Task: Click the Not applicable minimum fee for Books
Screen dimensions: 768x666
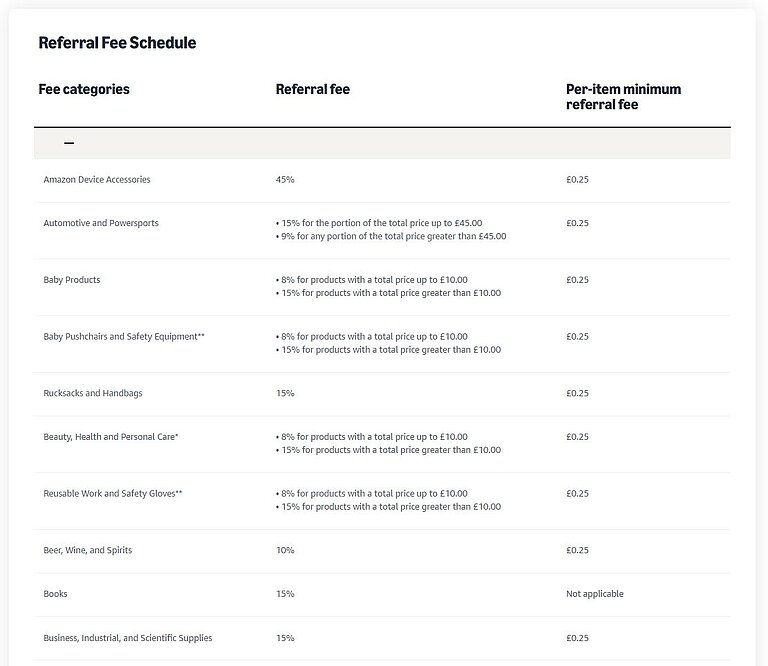Action: click(x=594, y=594)
